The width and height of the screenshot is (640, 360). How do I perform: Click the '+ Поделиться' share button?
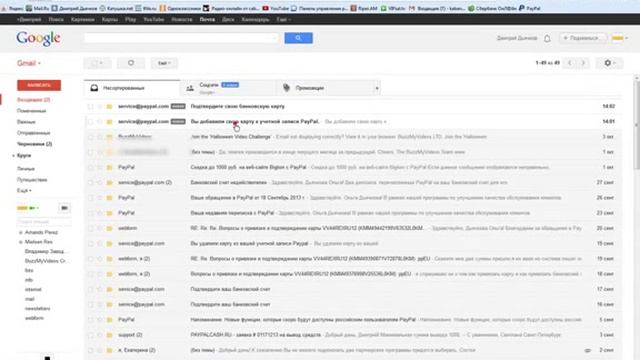tap(582, 38)
